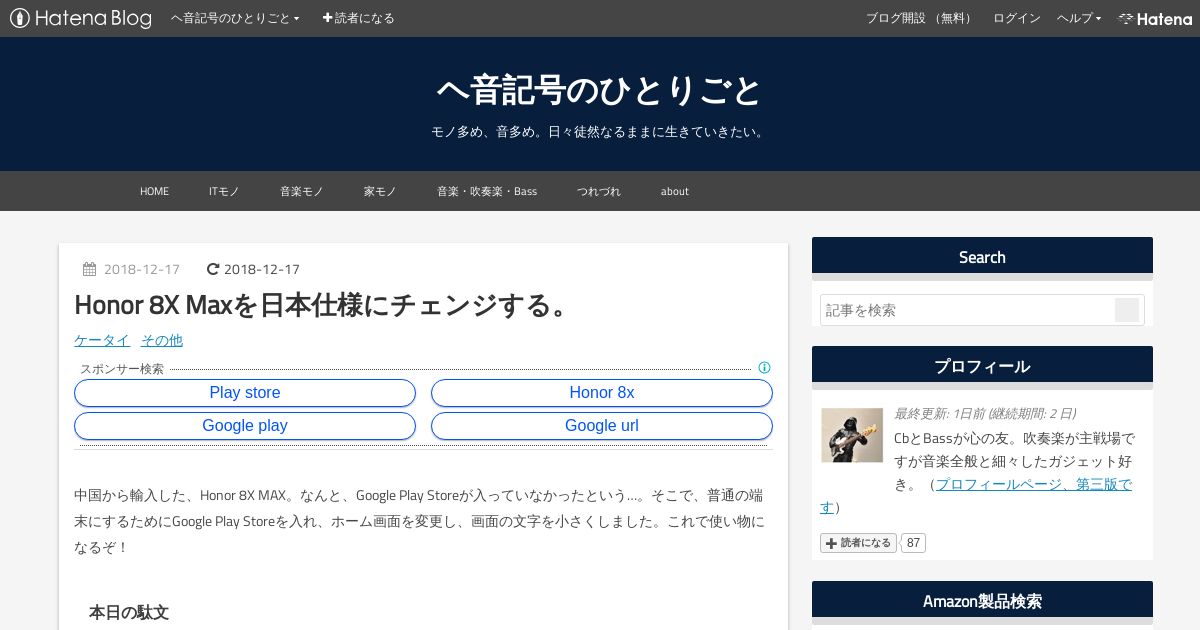This screenshot has height=630, width=1200.
Task: Click the Hatena Blog logo
Action: click(x=81, y=18)
